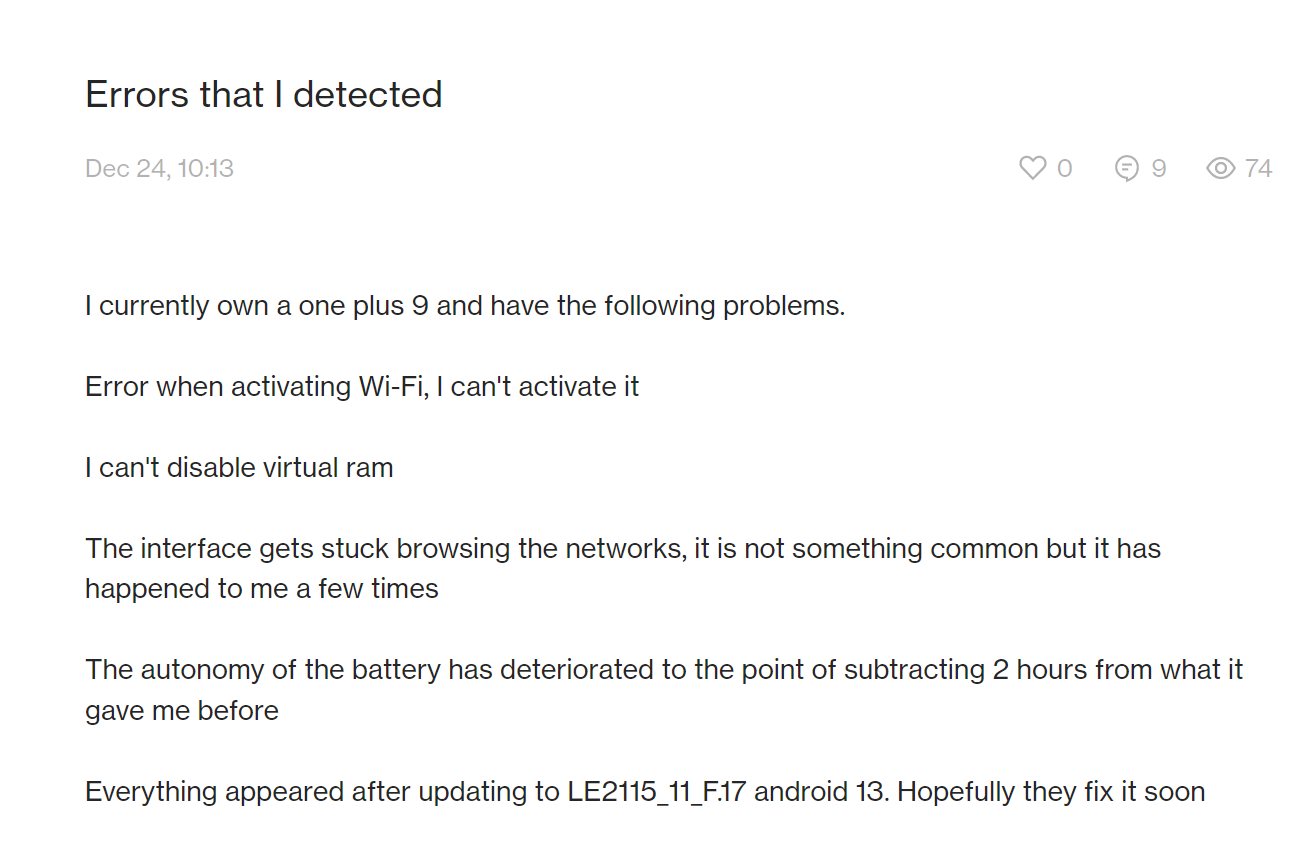The height and width of the screenshot is (850, 1302).
Task: Click the like count 0
Action: [x=1064, y=168]
